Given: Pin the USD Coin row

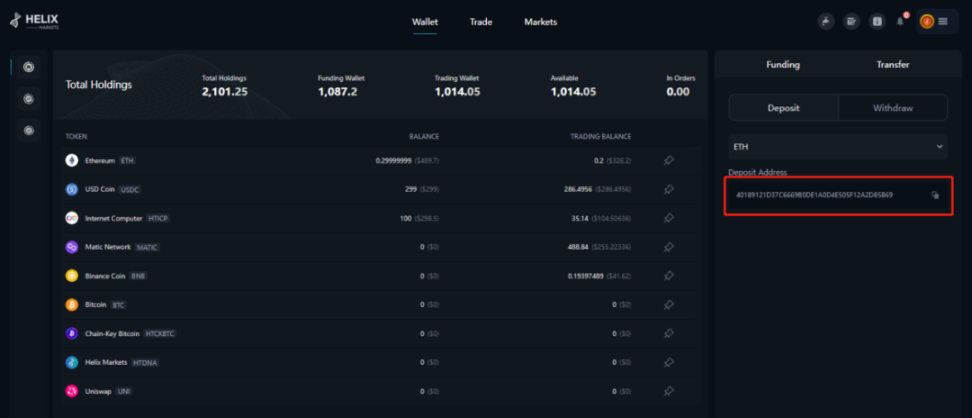Looking at the screenshot, I should pos(668,189).
